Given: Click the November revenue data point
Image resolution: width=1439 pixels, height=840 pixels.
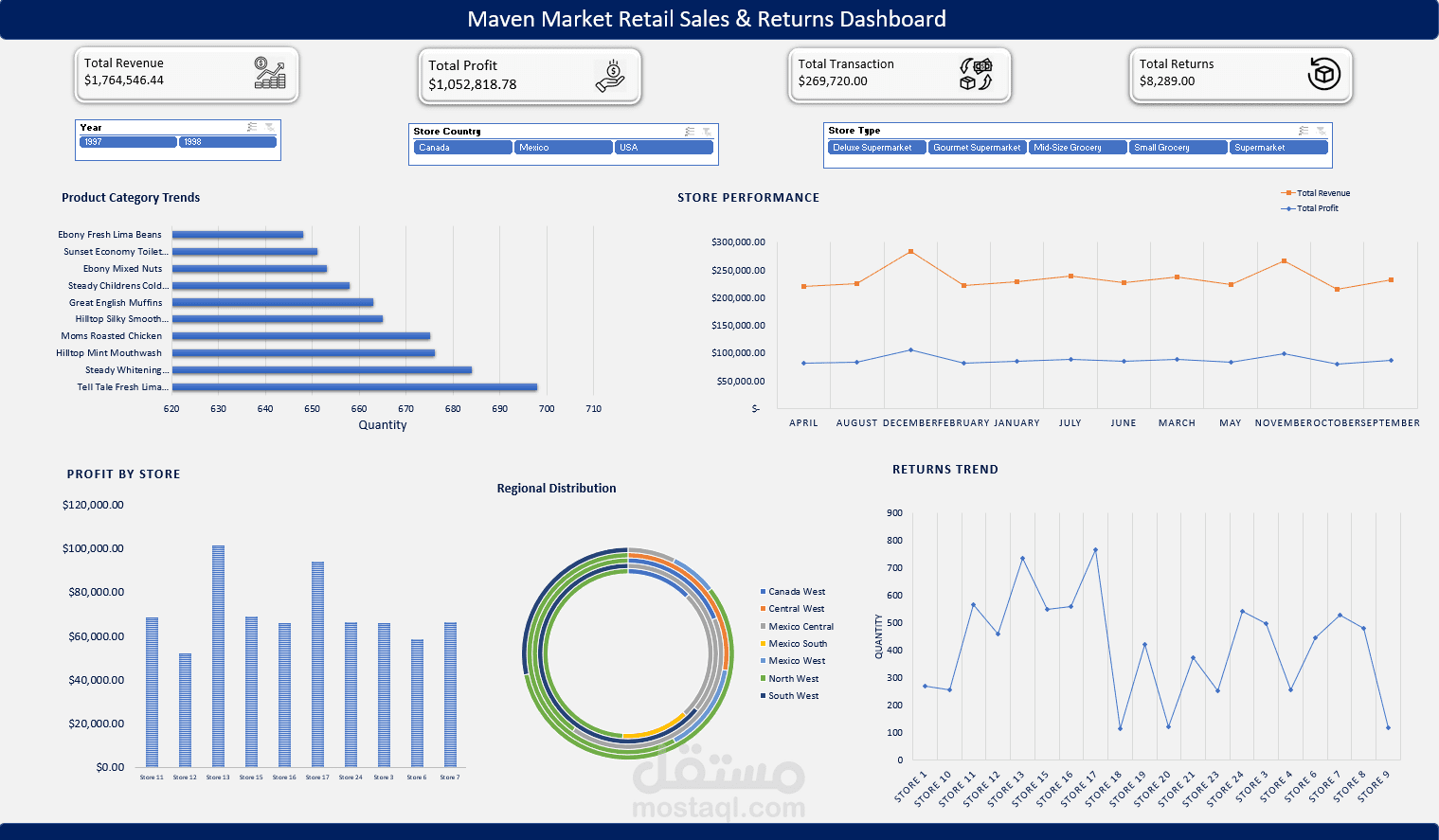Looking at the screenshot, I should click(1284, 261).
